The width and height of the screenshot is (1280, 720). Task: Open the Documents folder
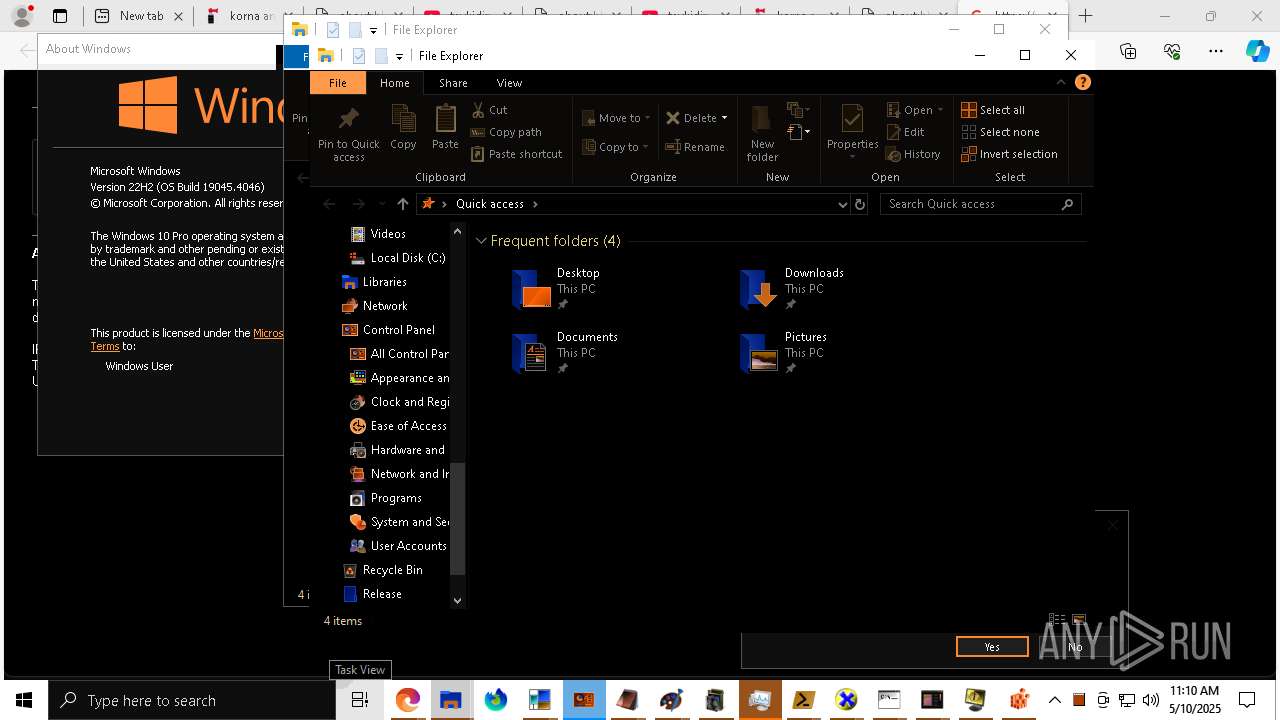click(x=565, y=353)
